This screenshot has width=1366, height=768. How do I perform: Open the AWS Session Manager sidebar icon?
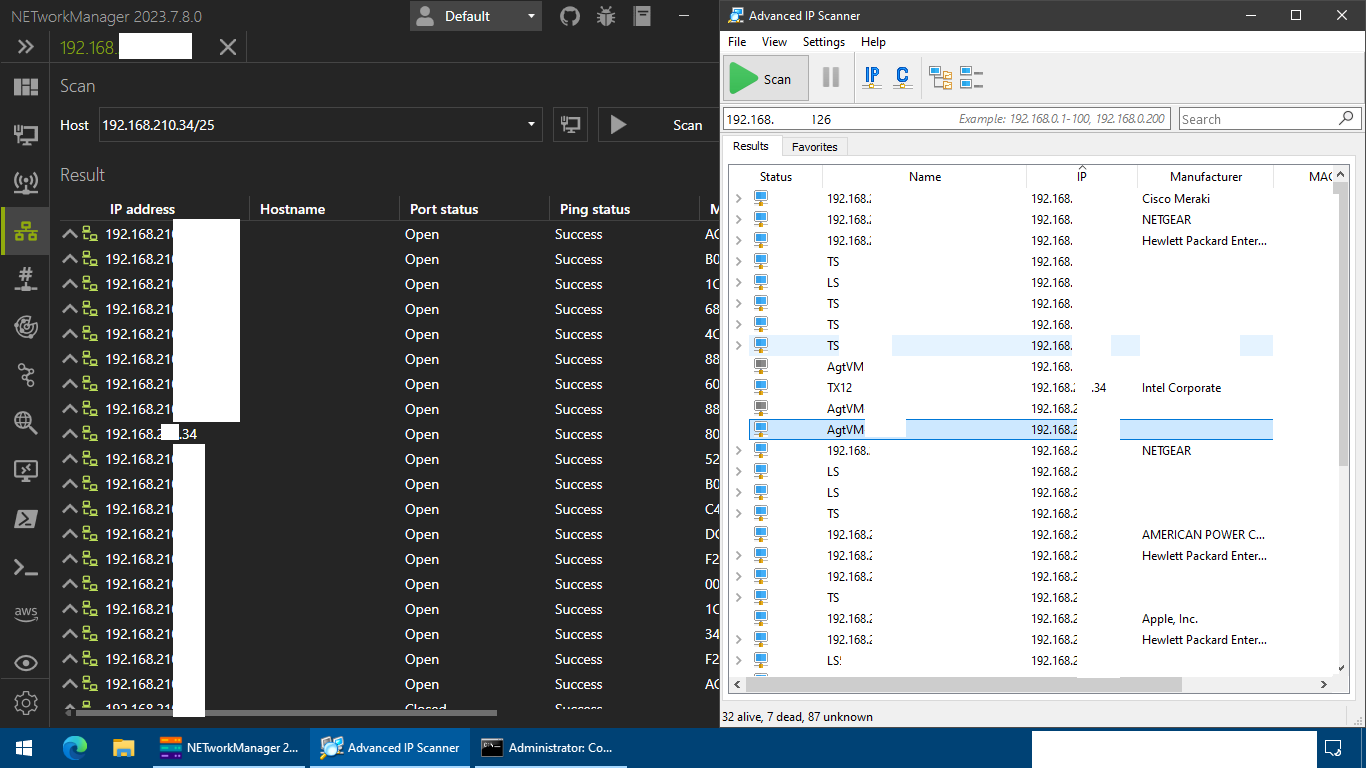[x=25, y=614]
